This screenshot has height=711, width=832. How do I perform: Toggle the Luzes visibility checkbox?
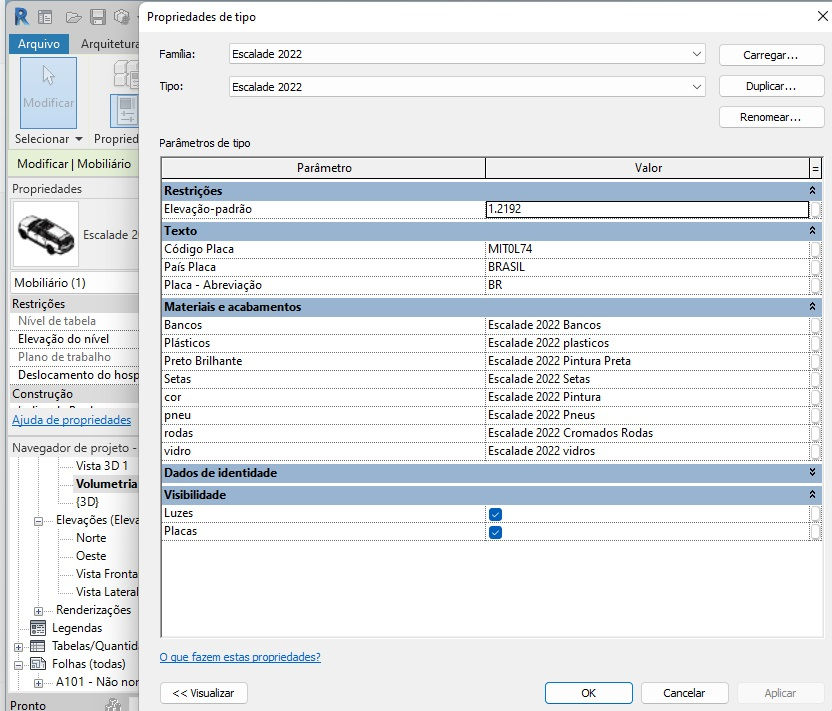click(496, 514)
